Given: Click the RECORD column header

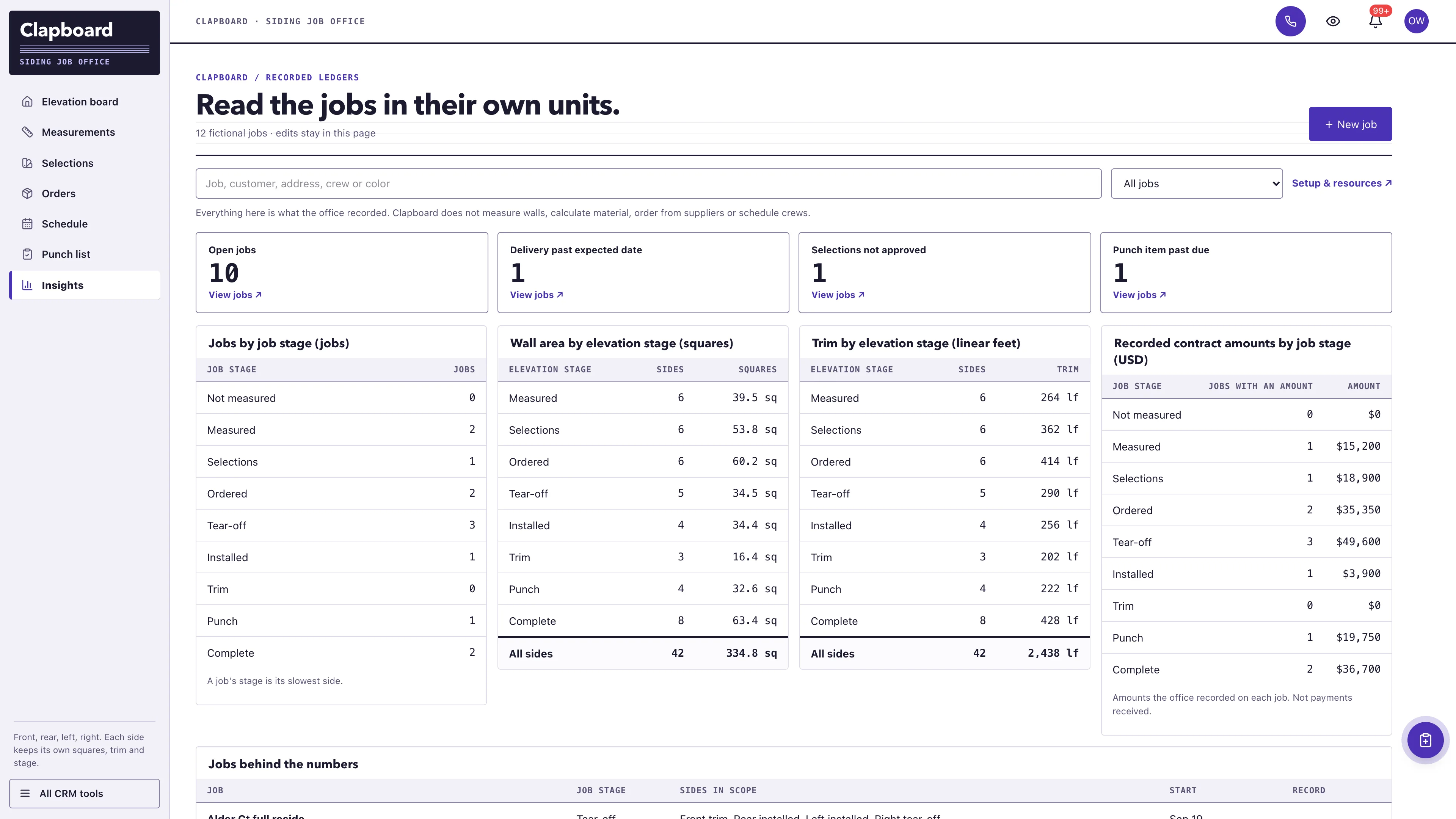Looking at the screenshot, I should (x=1309, y=790).
